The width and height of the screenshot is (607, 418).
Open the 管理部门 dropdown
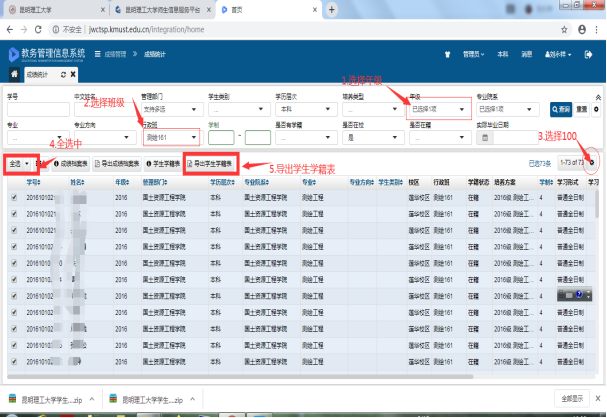172,110
